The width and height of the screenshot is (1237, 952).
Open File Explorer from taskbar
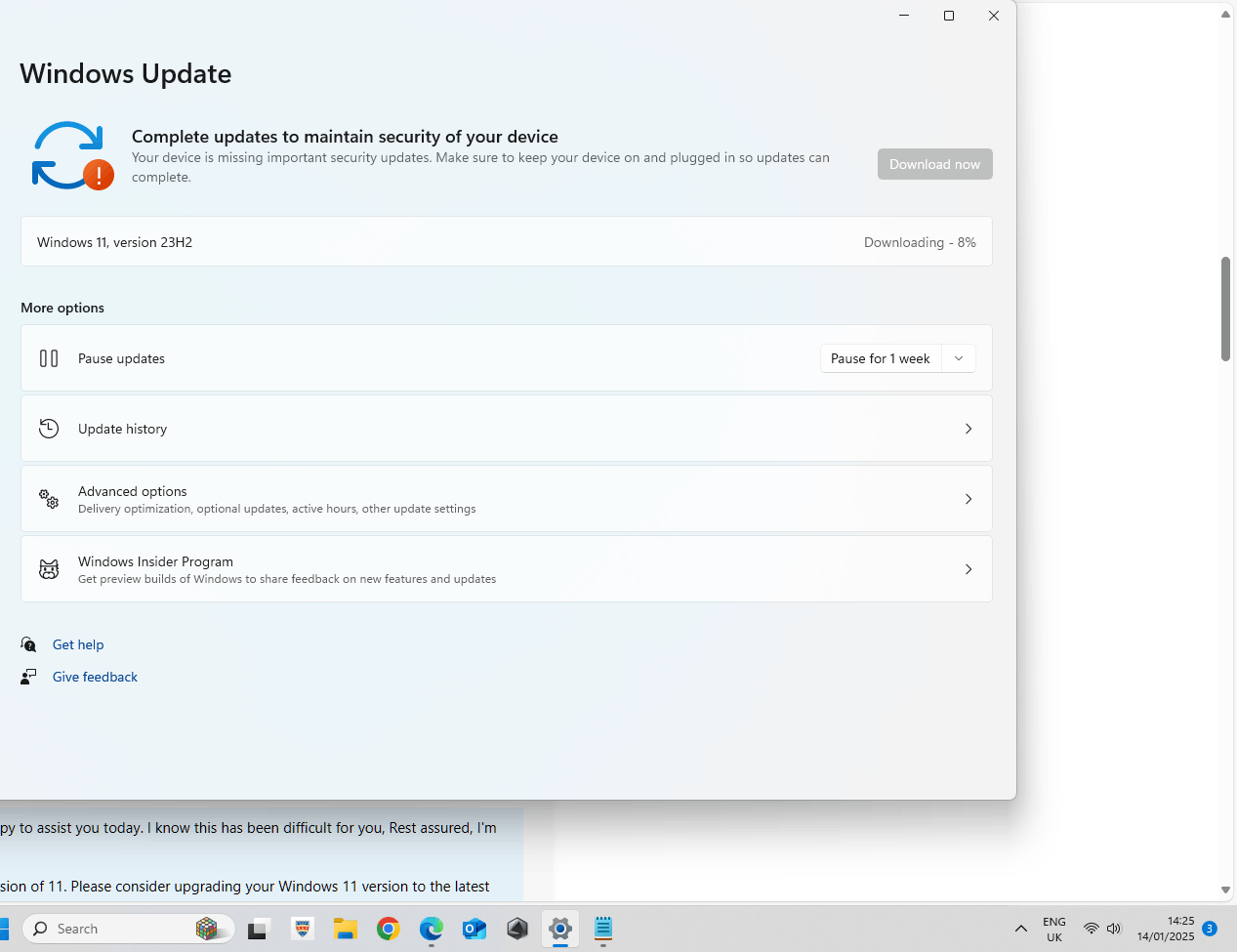346,929
